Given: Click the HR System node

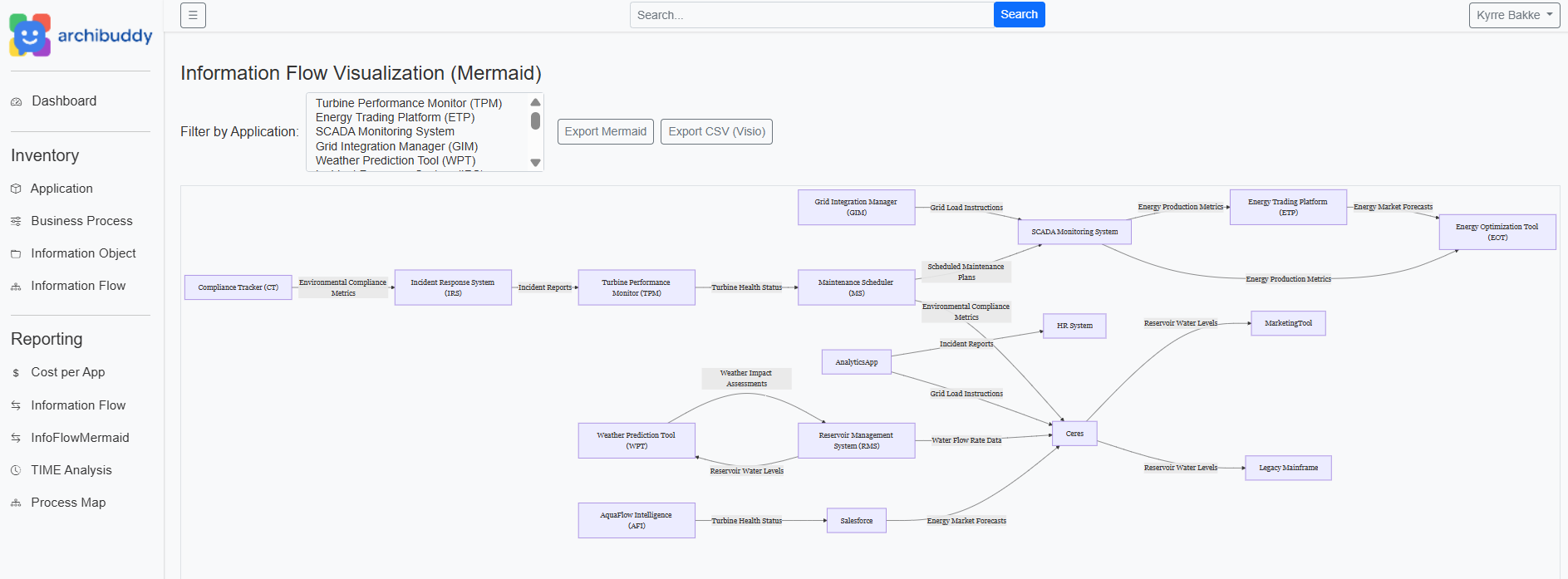Looking at the screenshot, I should (x=1074, y=326).
